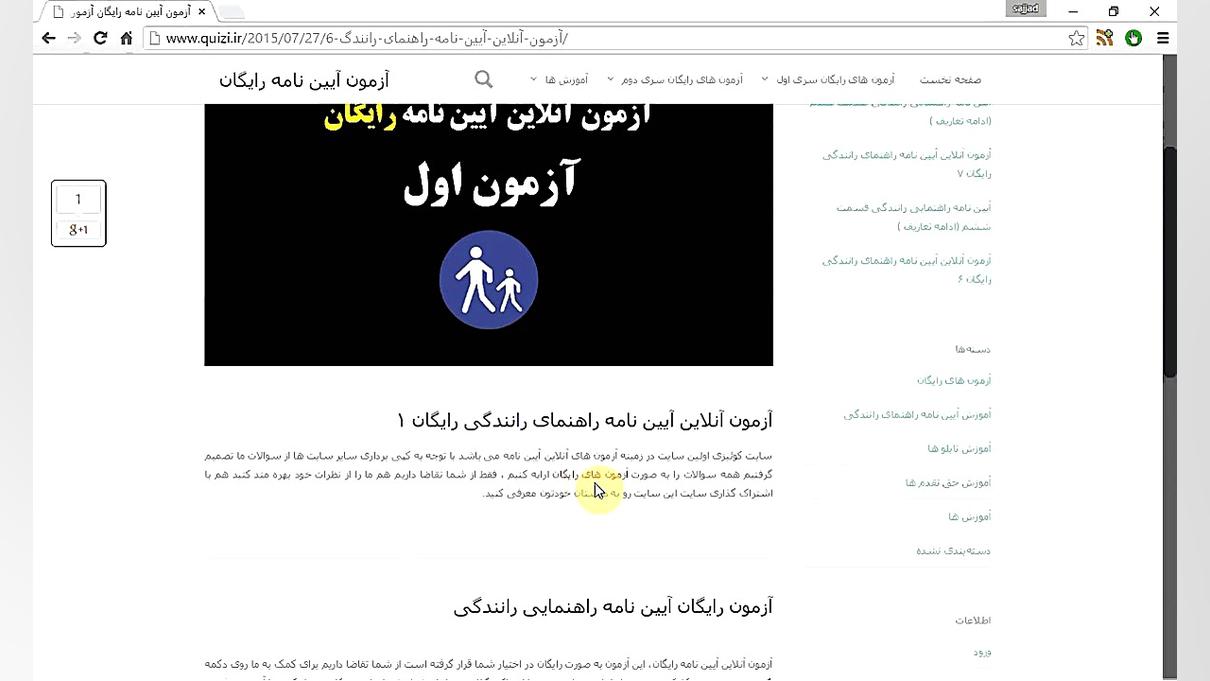This screenshot has height=681, width=1210.
Task: Expand آزمون های رایگان سری دوم dropdown
Action: pos(680,79)
